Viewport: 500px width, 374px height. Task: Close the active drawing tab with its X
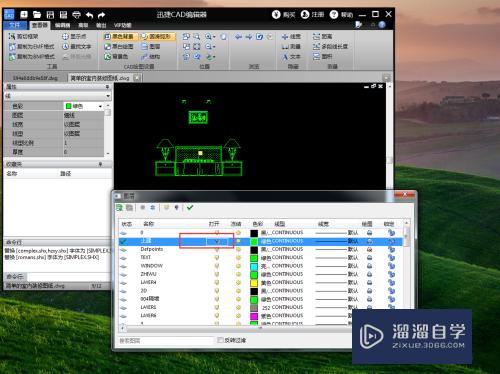(x=137, y=78)
